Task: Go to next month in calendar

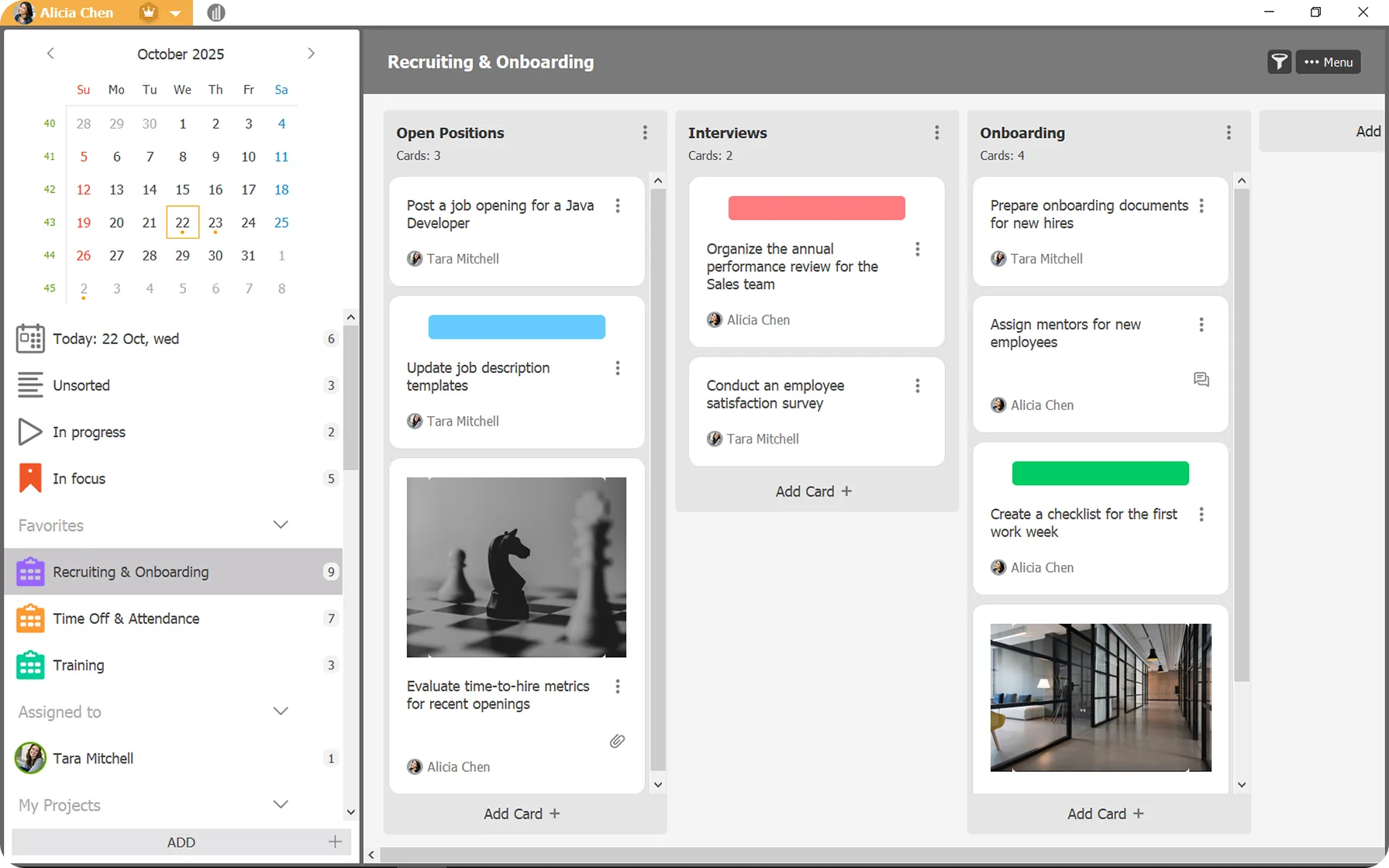Action: [x=311, y=53]
